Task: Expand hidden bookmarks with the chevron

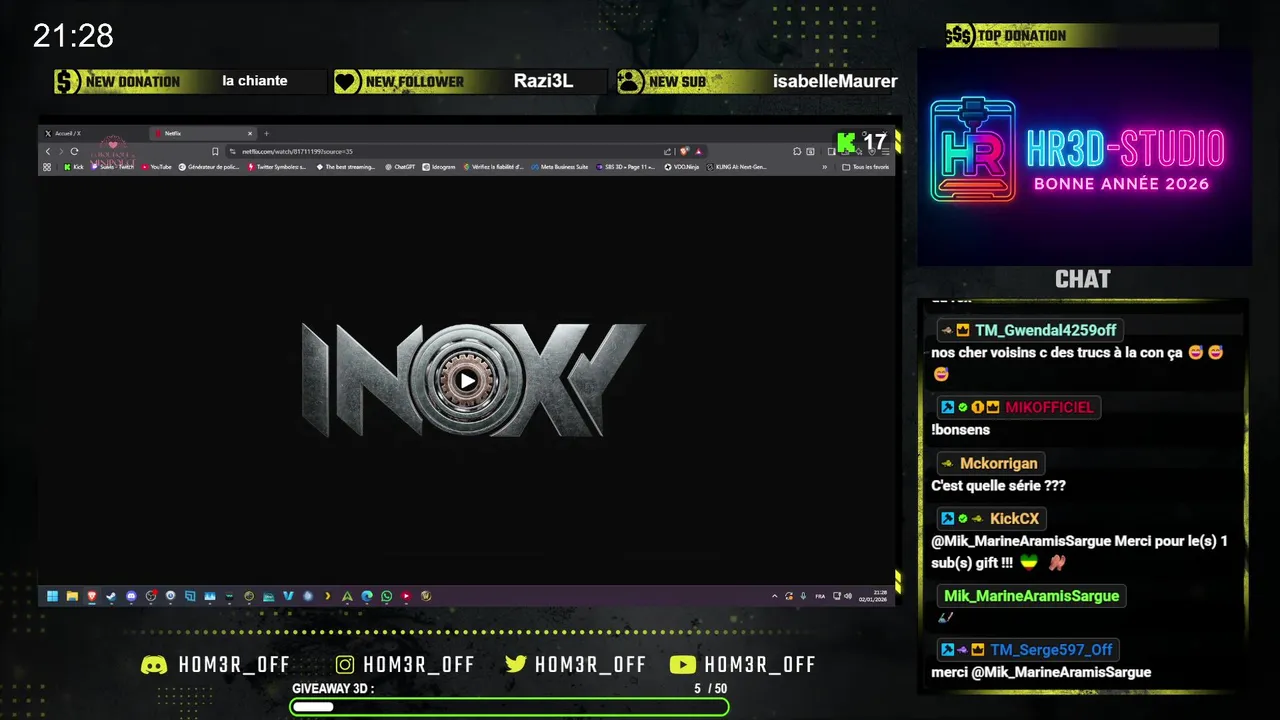Action: click(824, 167)
